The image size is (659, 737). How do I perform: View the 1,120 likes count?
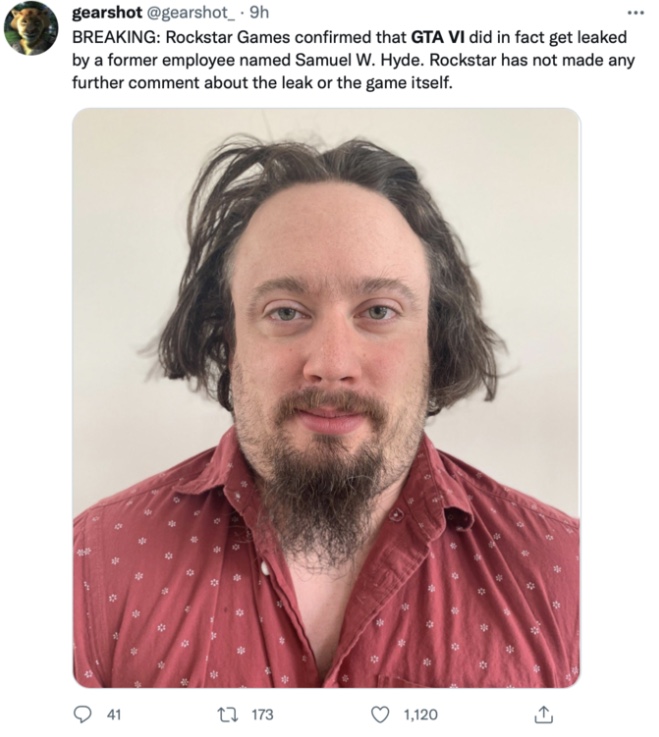point(421,715)
